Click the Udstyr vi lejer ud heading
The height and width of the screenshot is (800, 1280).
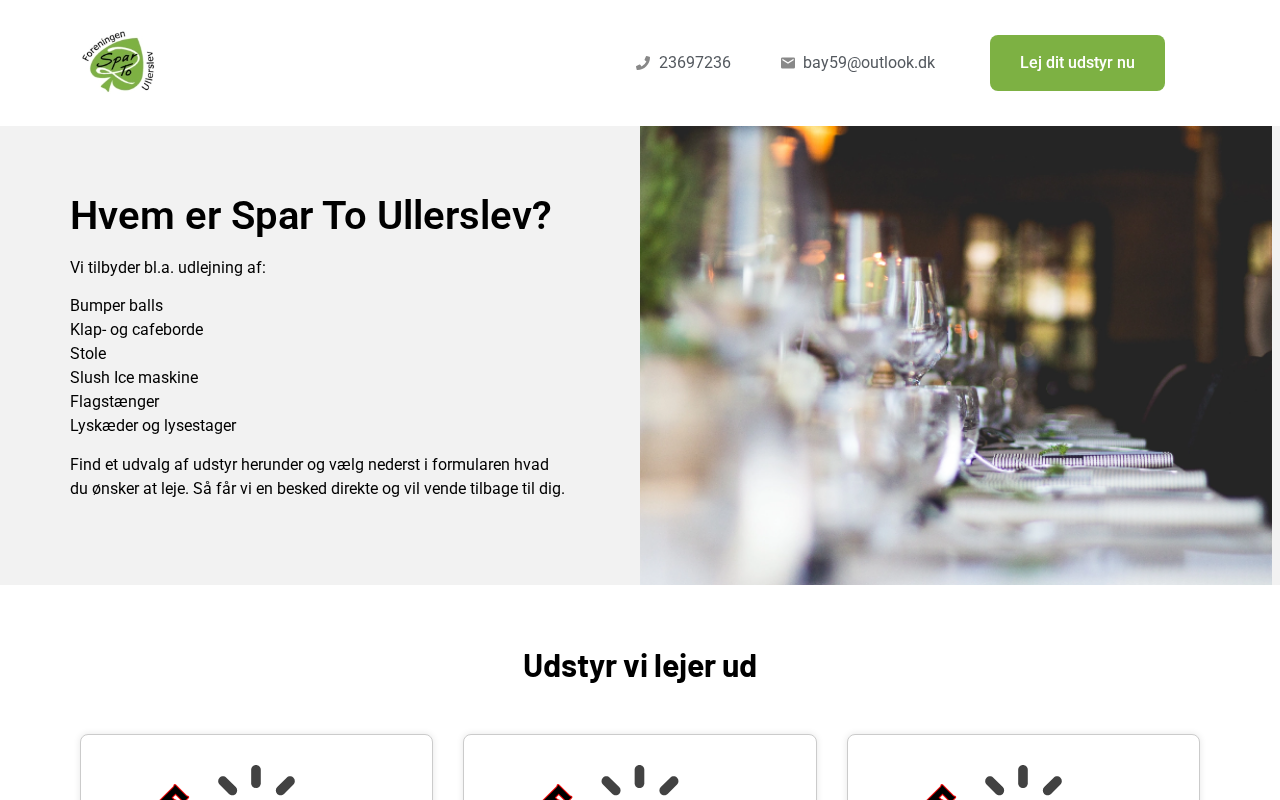click(640, 665)
